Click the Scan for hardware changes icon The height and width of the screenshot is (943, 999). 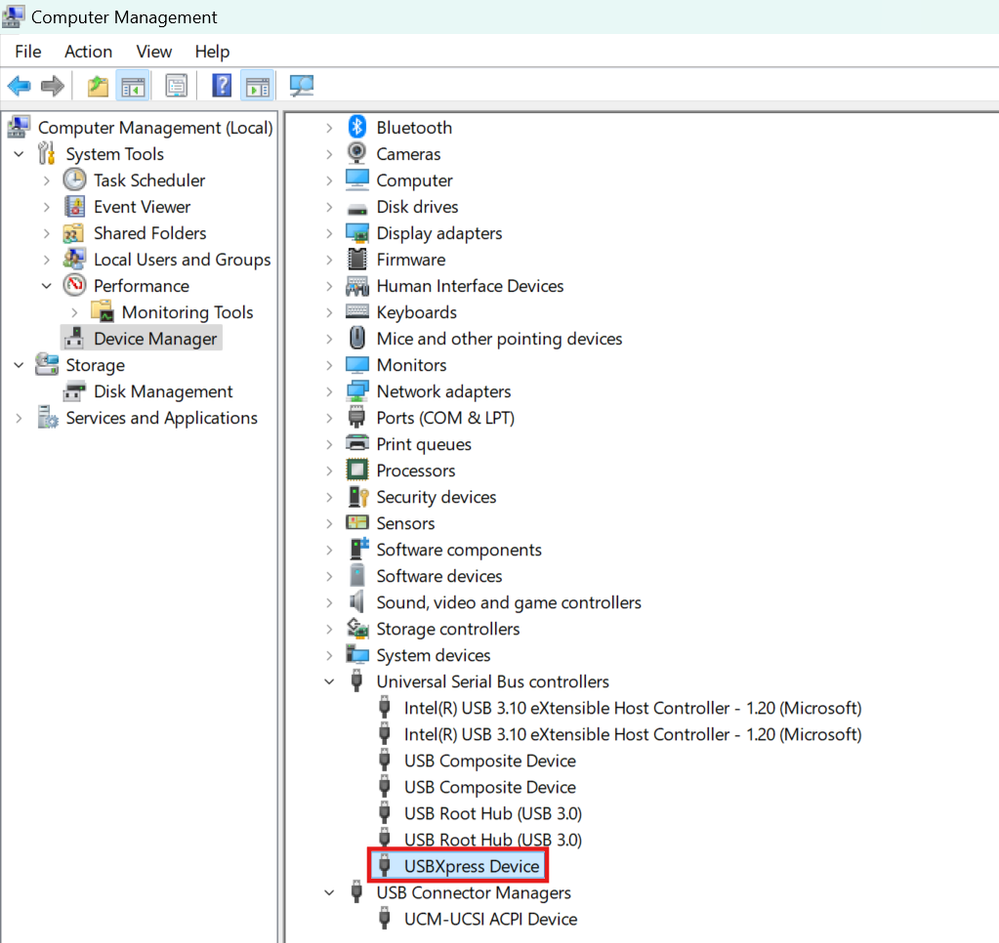[302, 85]
